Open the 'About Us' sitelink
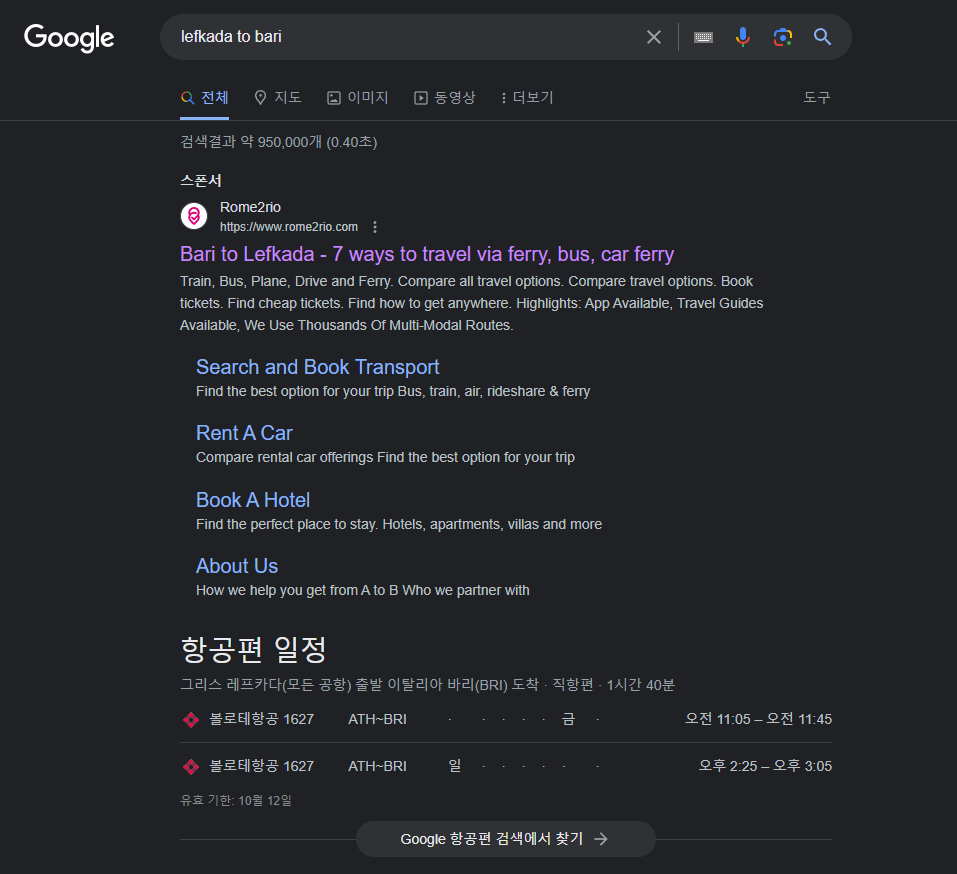 [237, 566]
